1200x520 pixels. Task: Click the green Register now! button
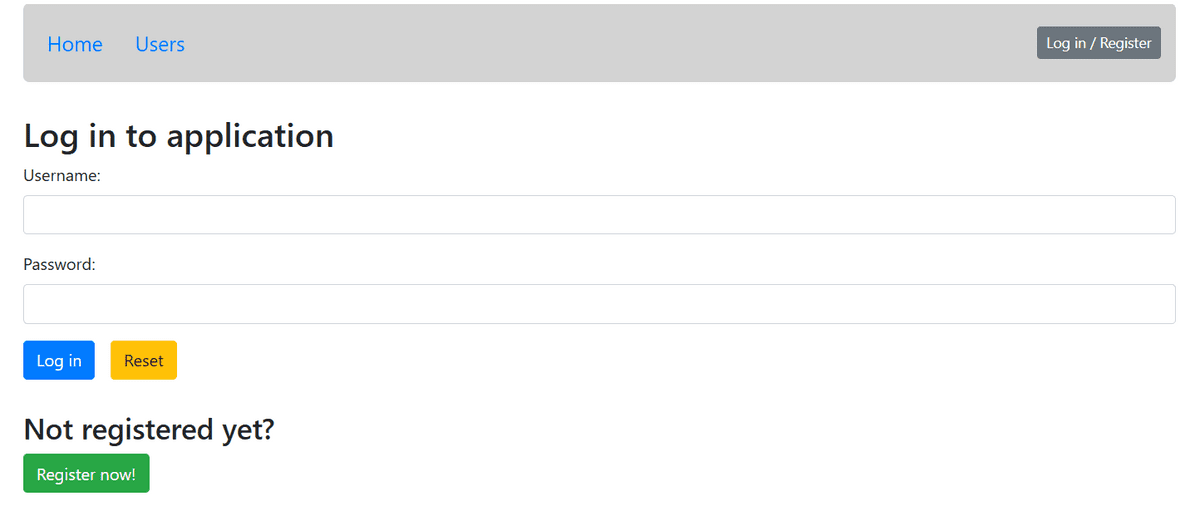click(x=86, y=474)
